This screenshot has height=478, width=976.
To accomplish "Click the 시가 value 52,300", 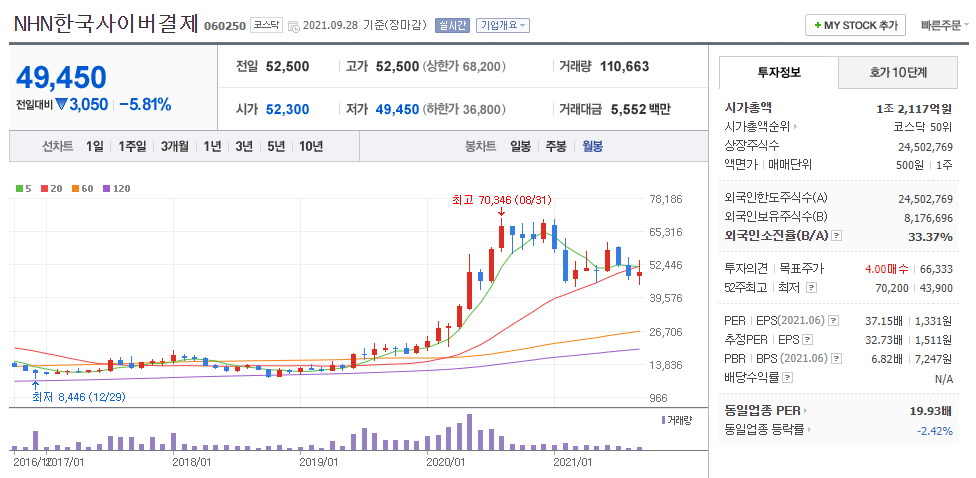I will 288,110.
